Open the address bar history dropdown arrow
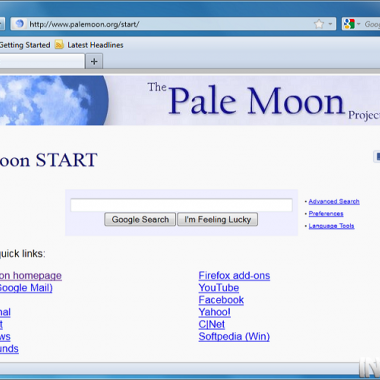The width and height of the screenshot is (380, 380). coord(330,24)
